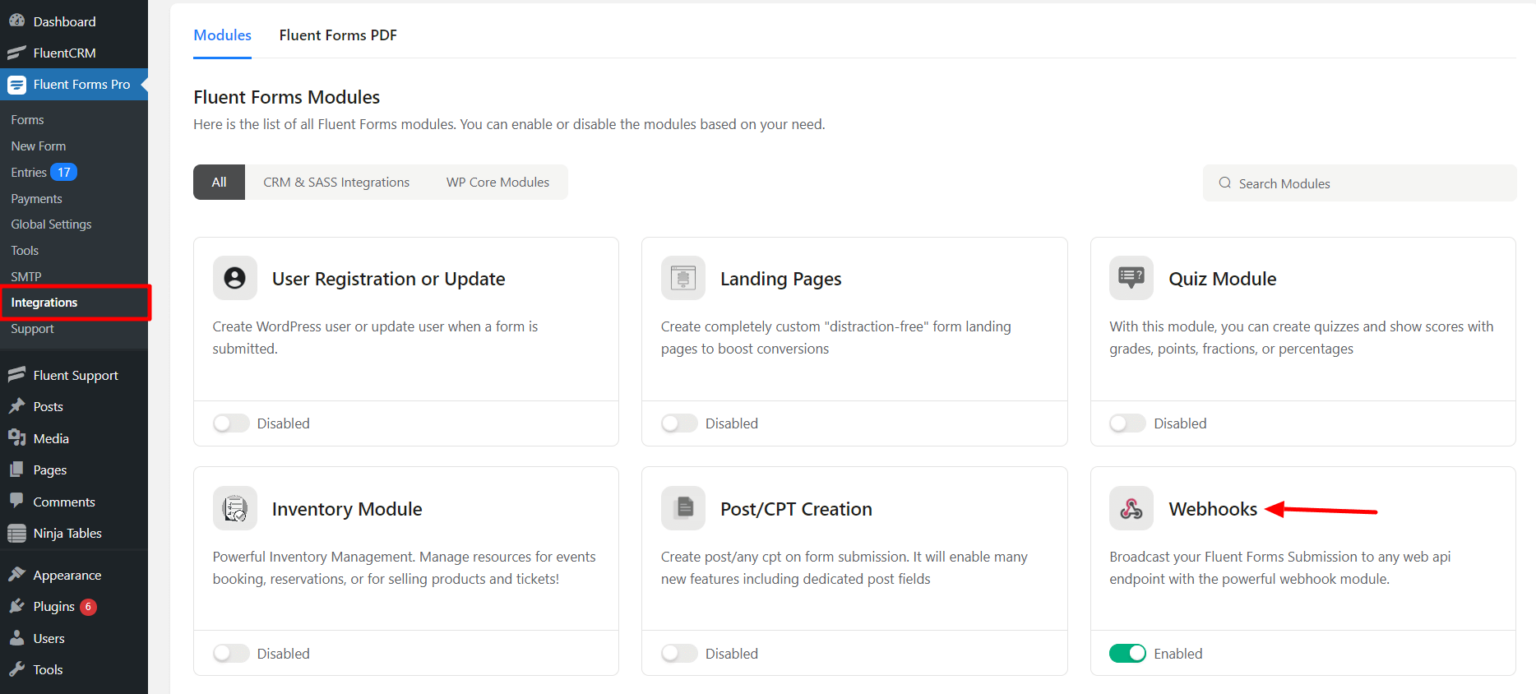Open the Ninja Tables menu item
Screen dimensions: 1536x694
62,533
